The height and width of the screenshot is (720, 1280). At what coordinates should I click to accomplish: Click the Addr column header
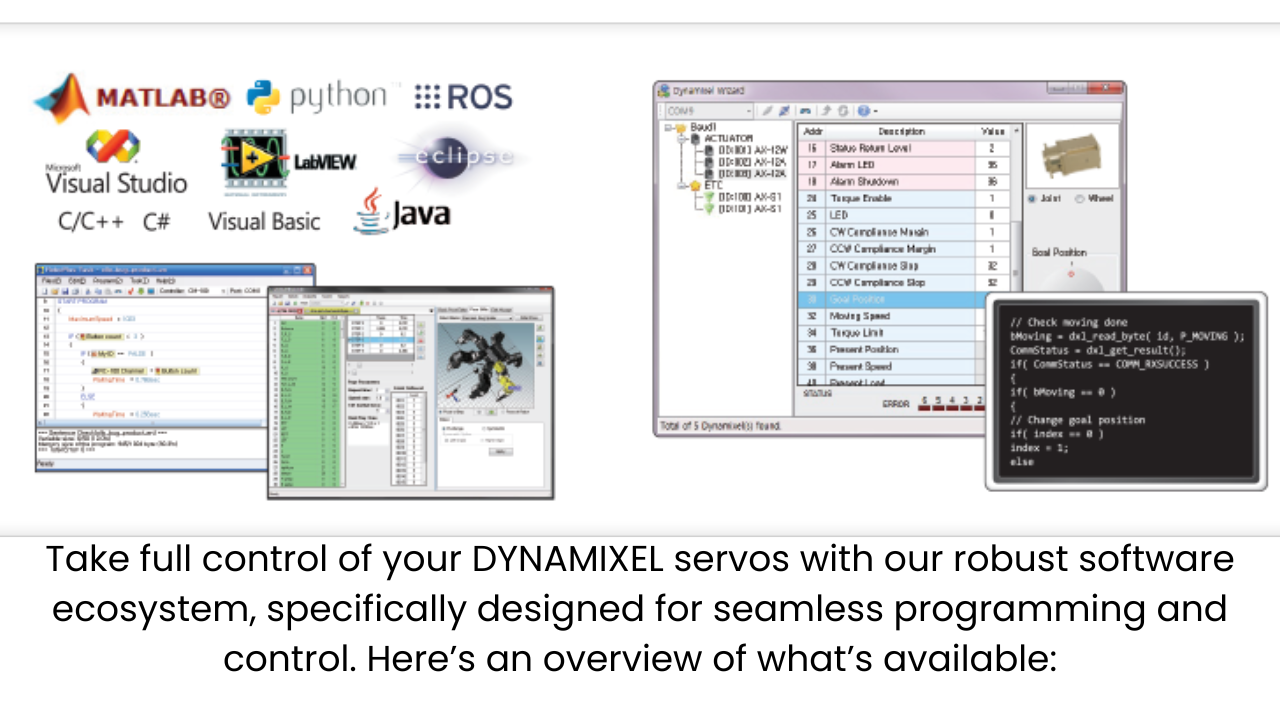pyautogui.click(x=813, y=131)
